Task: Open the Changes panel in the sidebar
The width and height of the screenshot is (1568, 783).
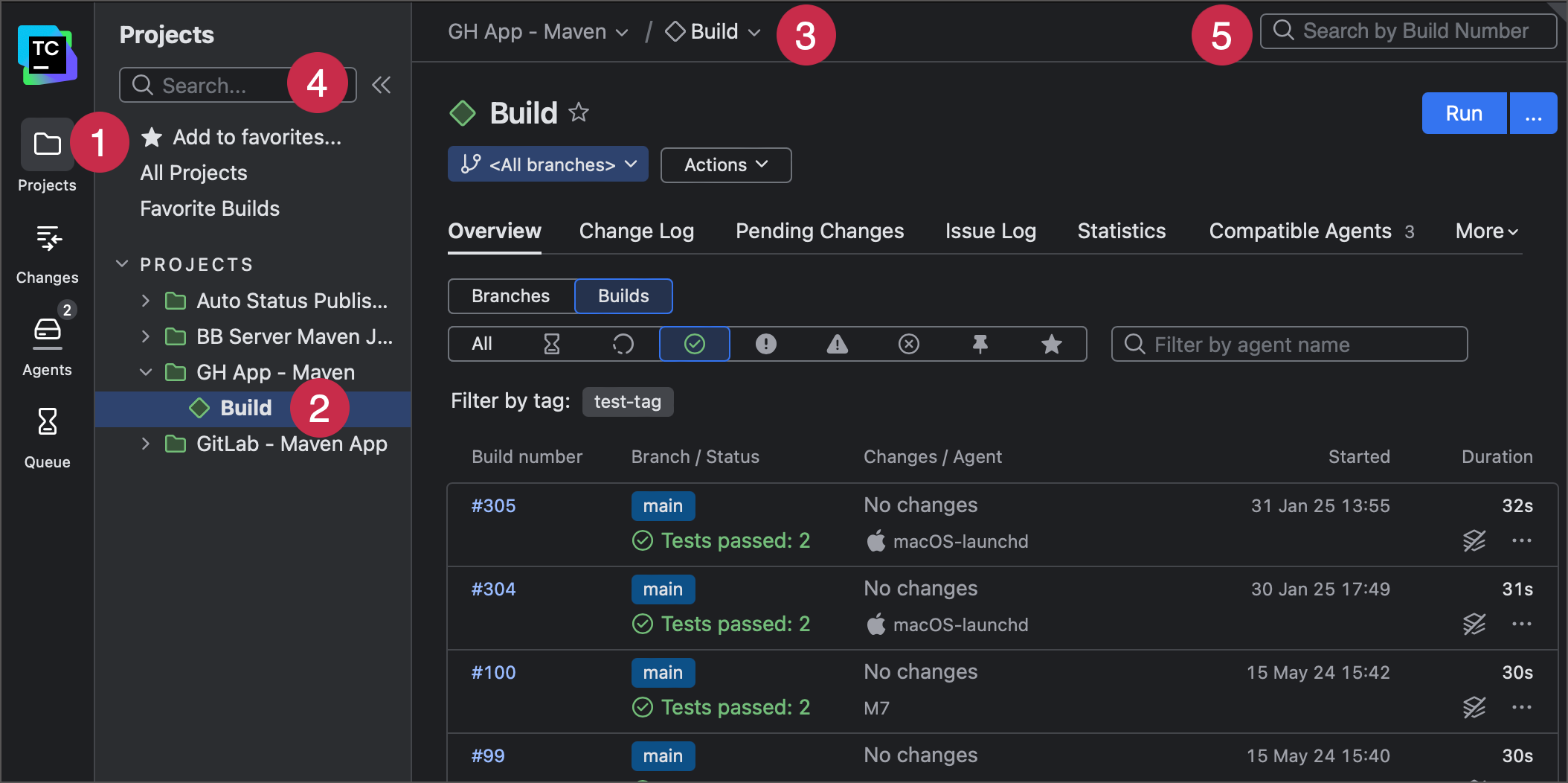Action: (x=47, y=253)
